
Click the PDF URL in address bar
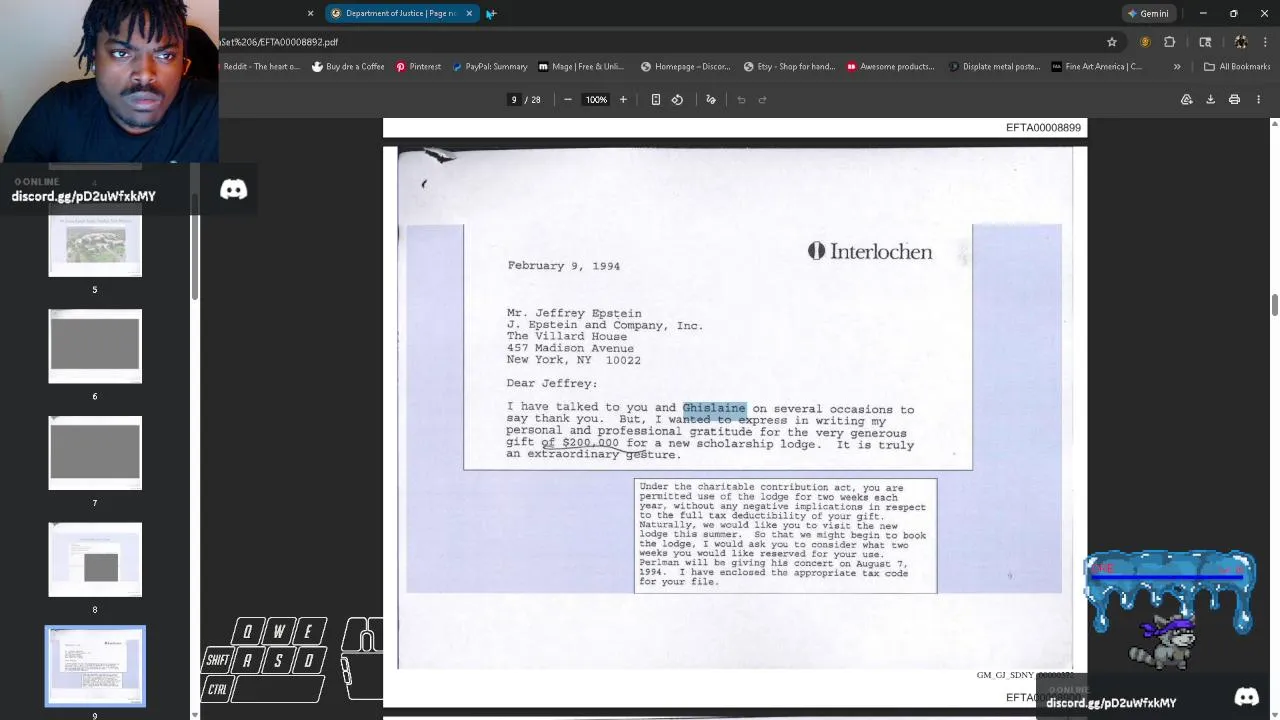click(280, 42)
